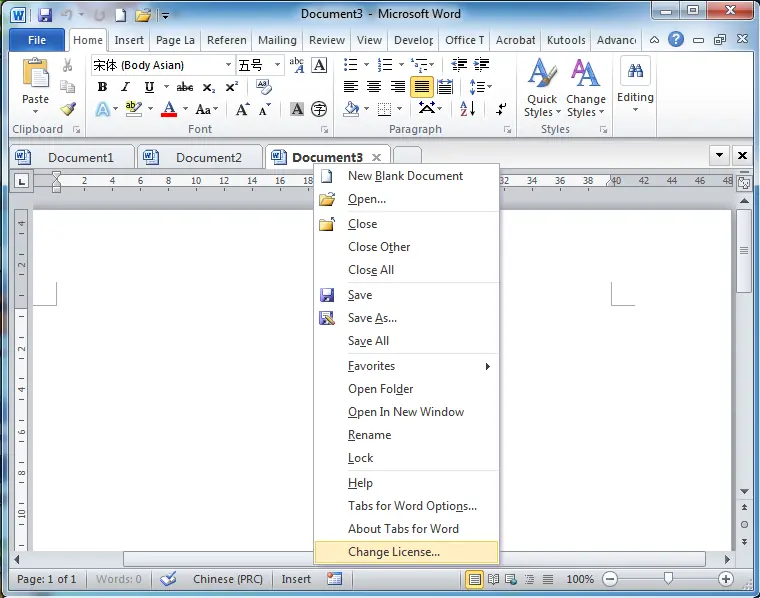The width and height of the screenshot is (760, 598).
Task: Center align text
Action: point(374,87)
